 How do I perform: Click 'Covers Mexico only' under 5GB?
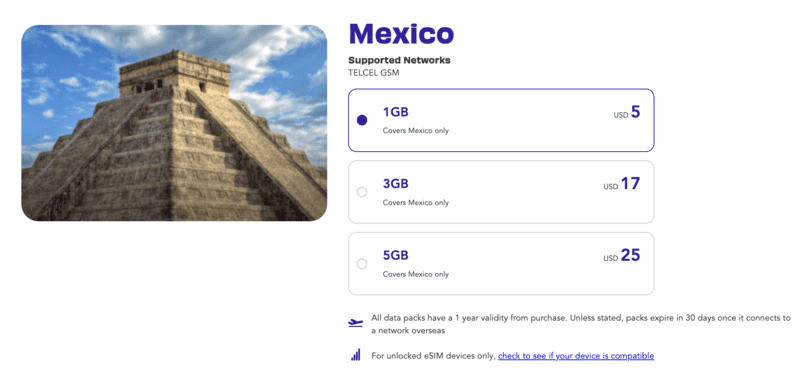pyautogui.click(x=416, y=274)
